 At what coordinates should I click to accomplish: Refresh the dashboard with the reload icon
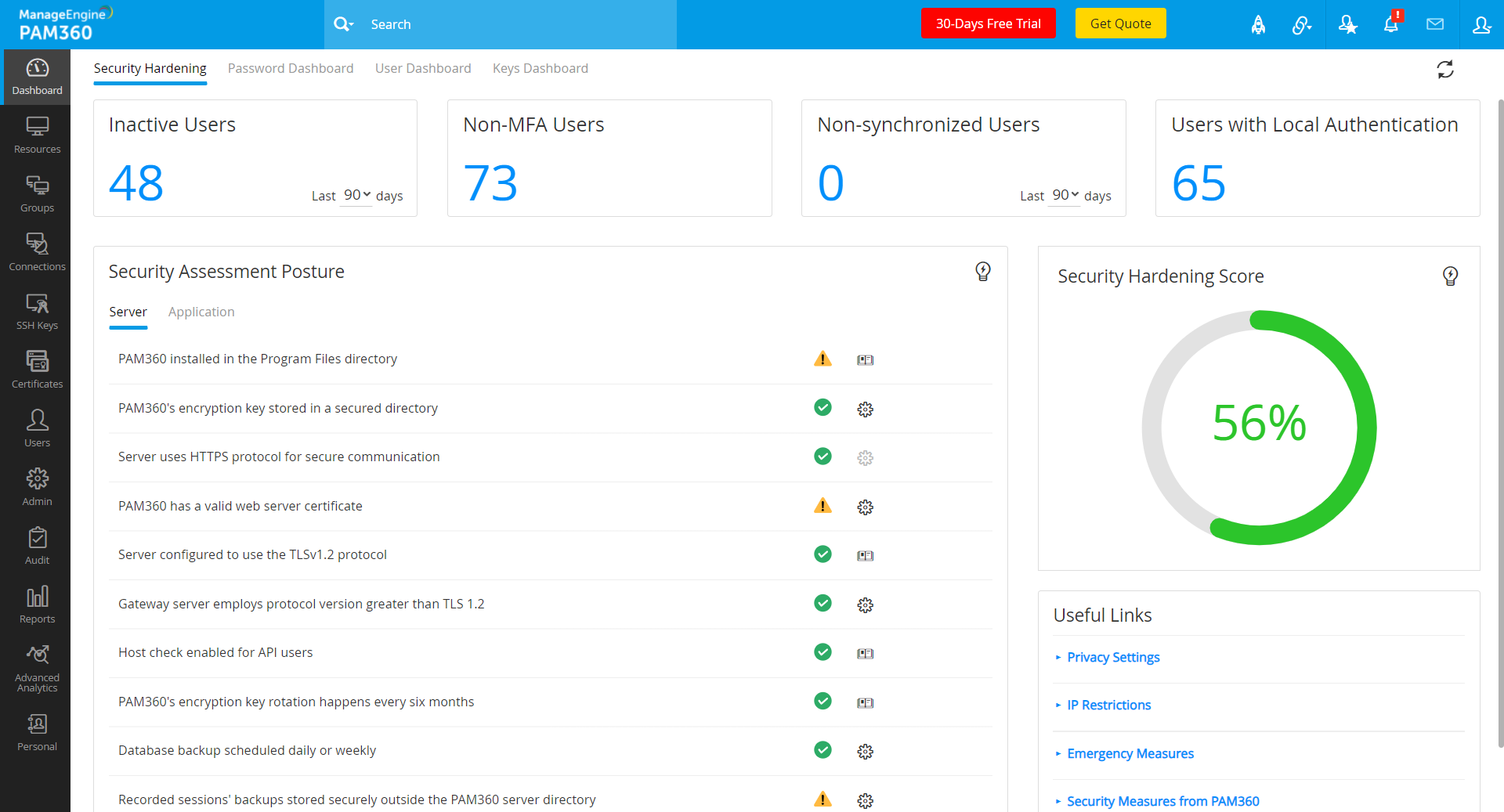tap(1445, 70)
